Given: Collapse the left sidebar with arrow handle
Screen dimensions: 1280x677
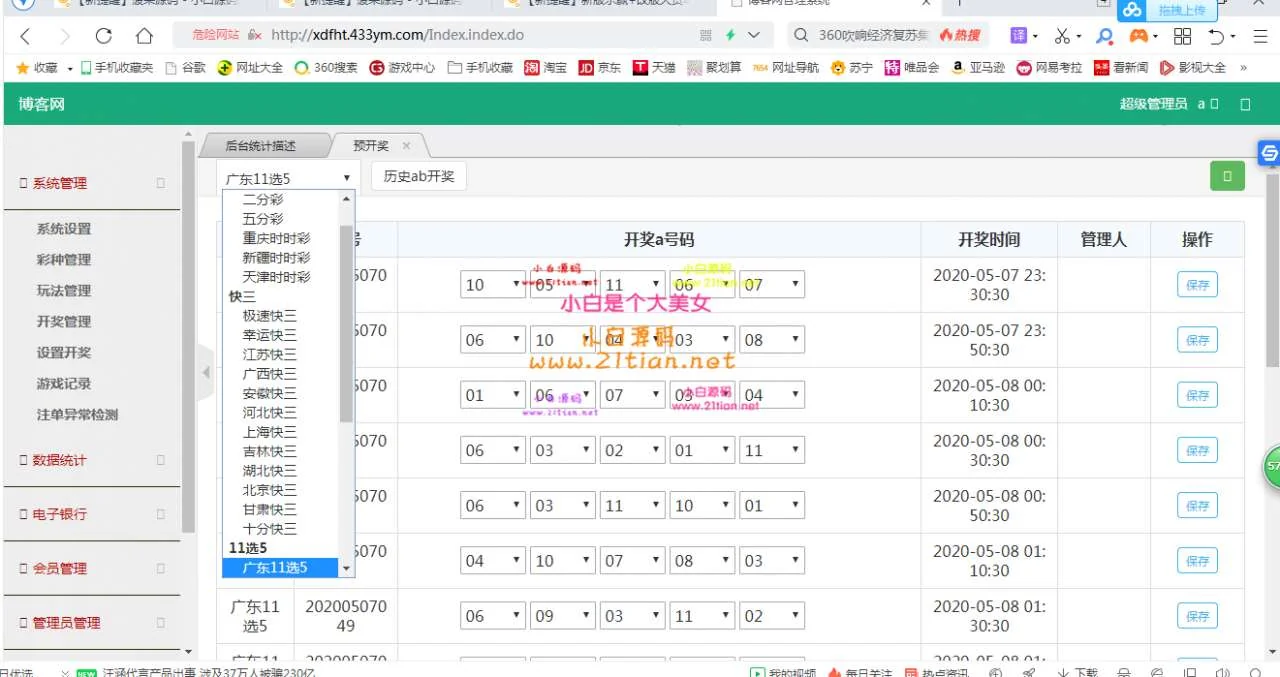Looking at the screenshot, I should pos(207,372).
